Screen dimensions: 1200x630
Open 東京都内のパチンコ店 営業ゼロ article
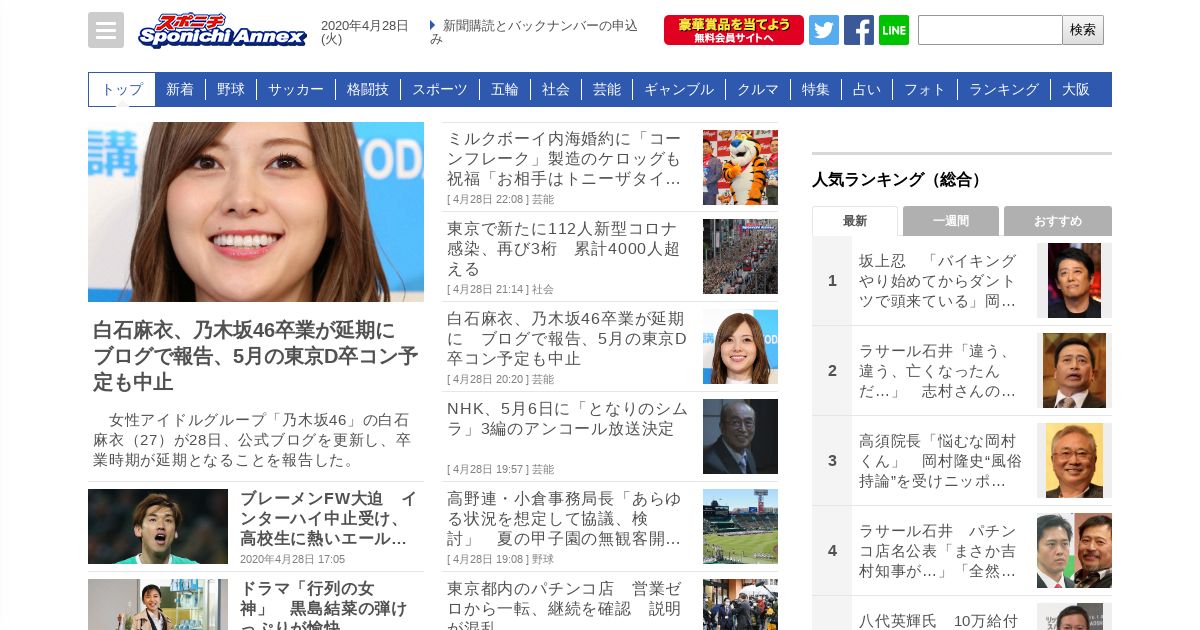[564, 604]
